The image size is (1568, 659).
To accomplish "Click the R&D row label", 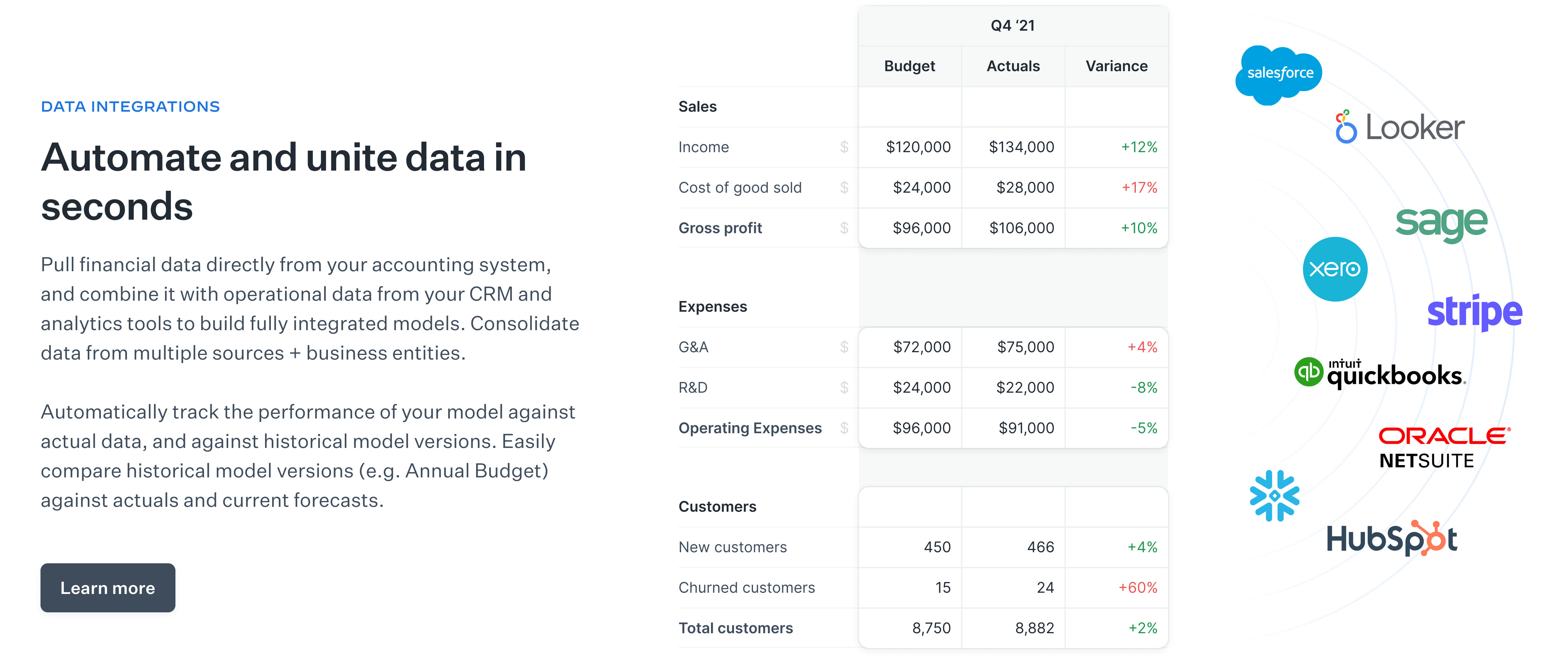I will point(693,387).
